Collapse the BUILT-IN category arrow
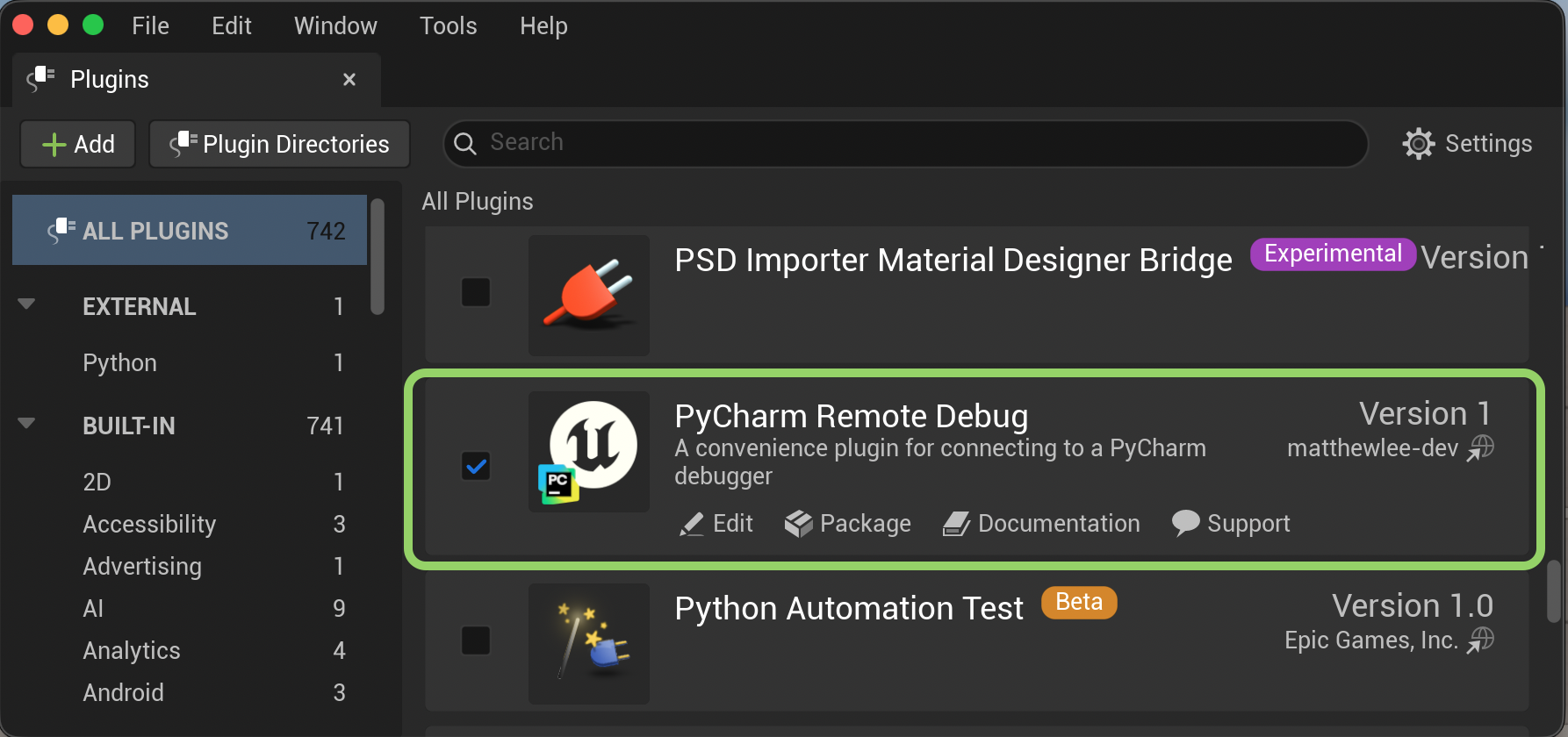 [26, 424]
